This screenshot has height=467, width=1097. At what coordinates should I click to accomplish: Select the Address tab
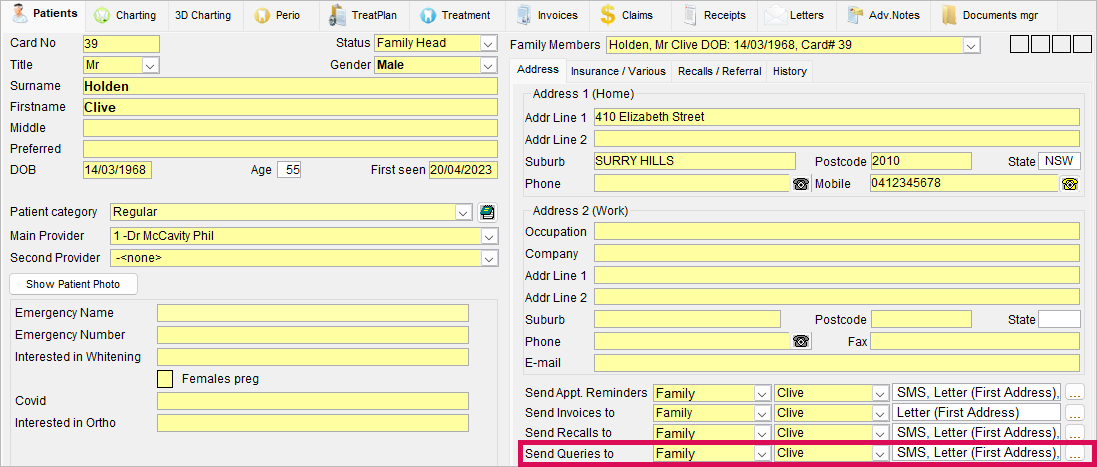pos(538,70)
